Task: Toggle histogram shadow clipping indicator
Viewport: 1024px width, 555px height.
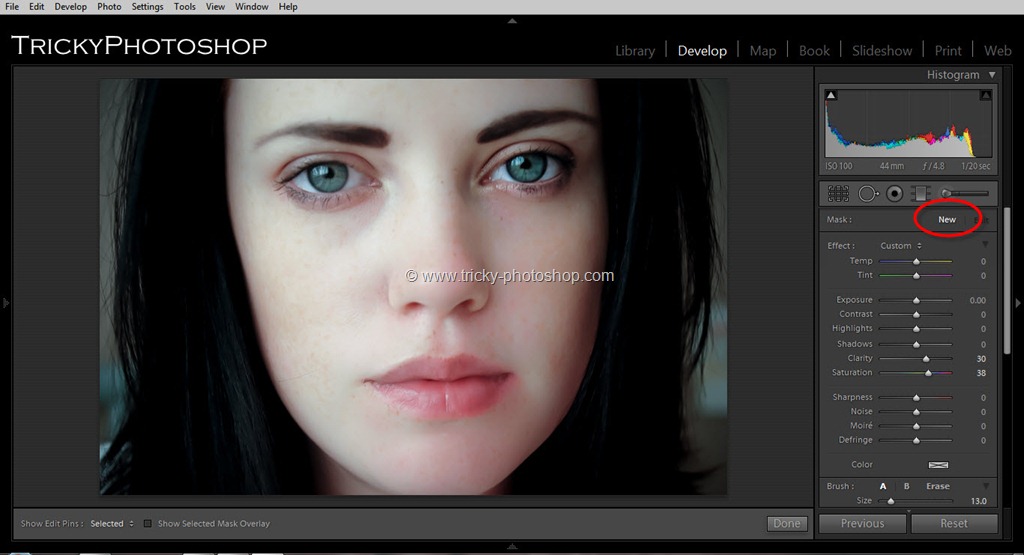Action: (831, 96)
